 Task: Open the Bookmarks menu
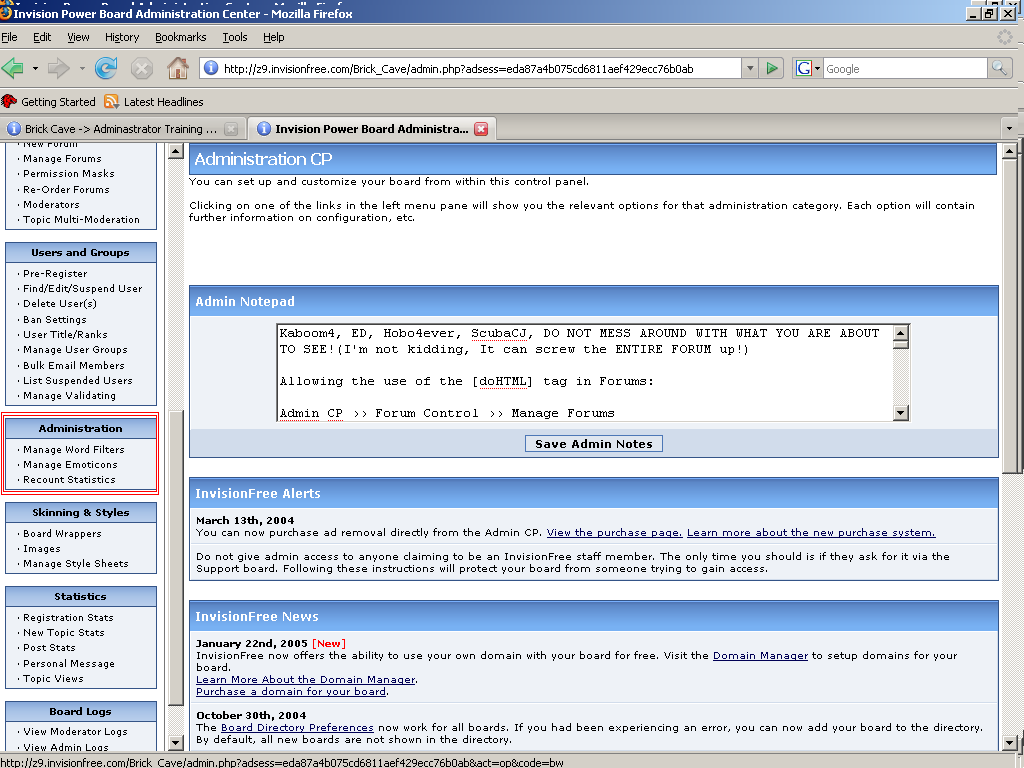click(x=180, y=37)
